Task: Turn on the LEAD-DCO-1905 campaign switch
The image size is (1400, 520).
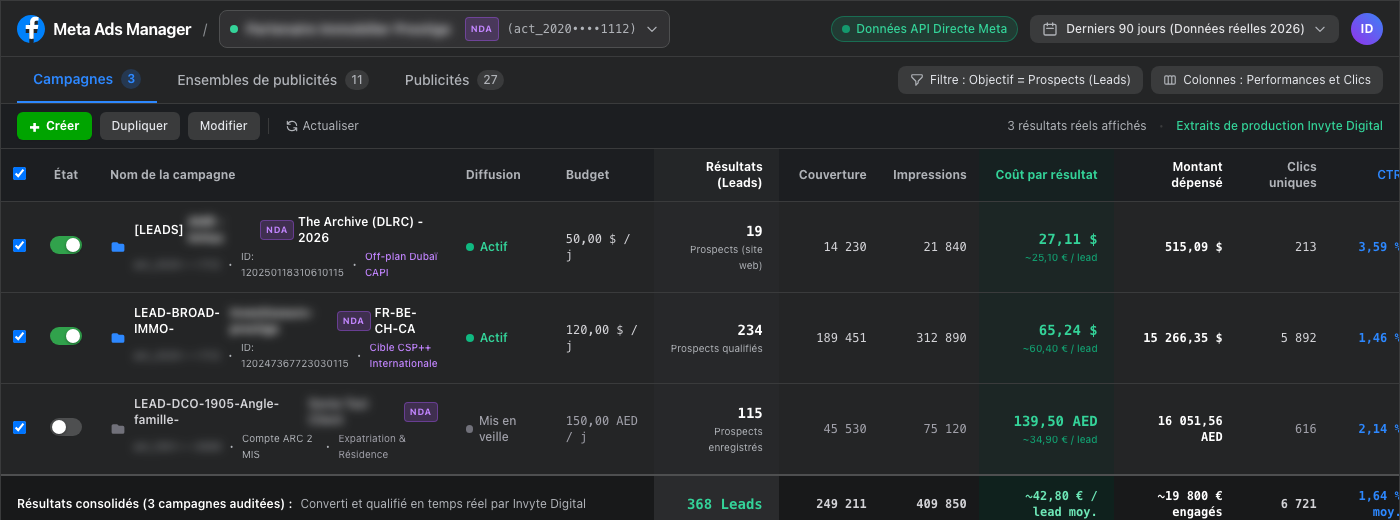Action: [x=66, y=427]
